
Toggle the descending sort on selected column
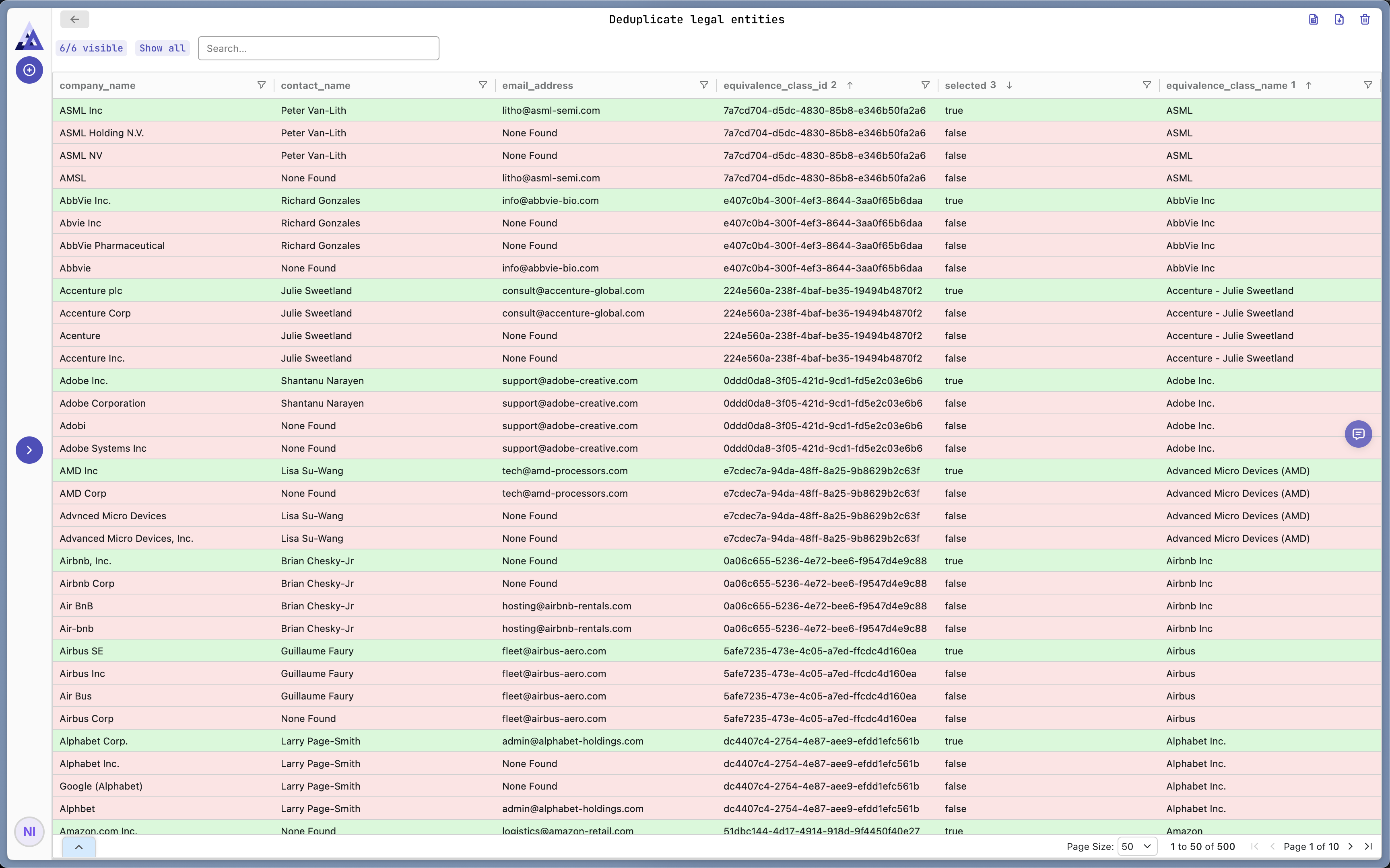[x=1009, y=85]
